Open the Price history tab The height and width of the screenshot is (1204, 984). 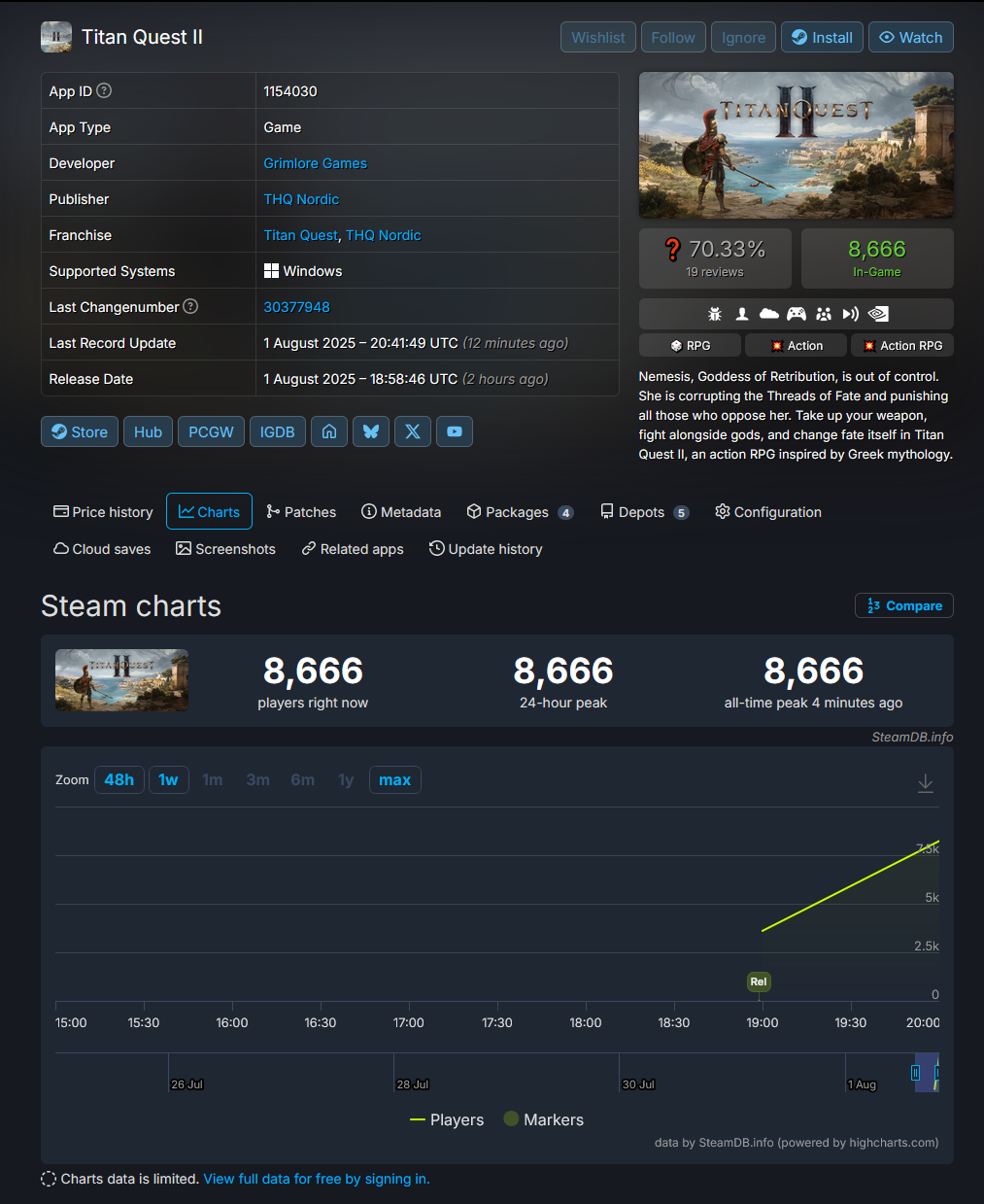click(103, 512)
